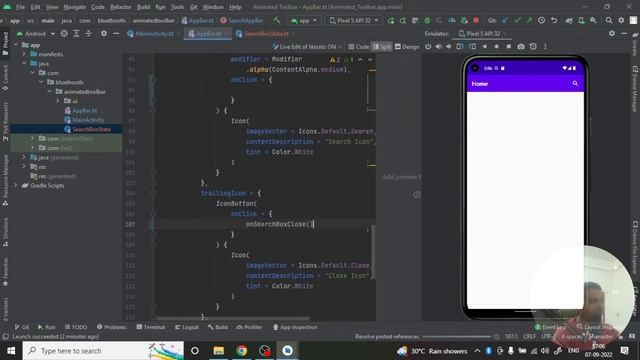Screen dimensions: 640x360
Task: Click the emulator rotate left icon
Action: (x=460, y=47)
